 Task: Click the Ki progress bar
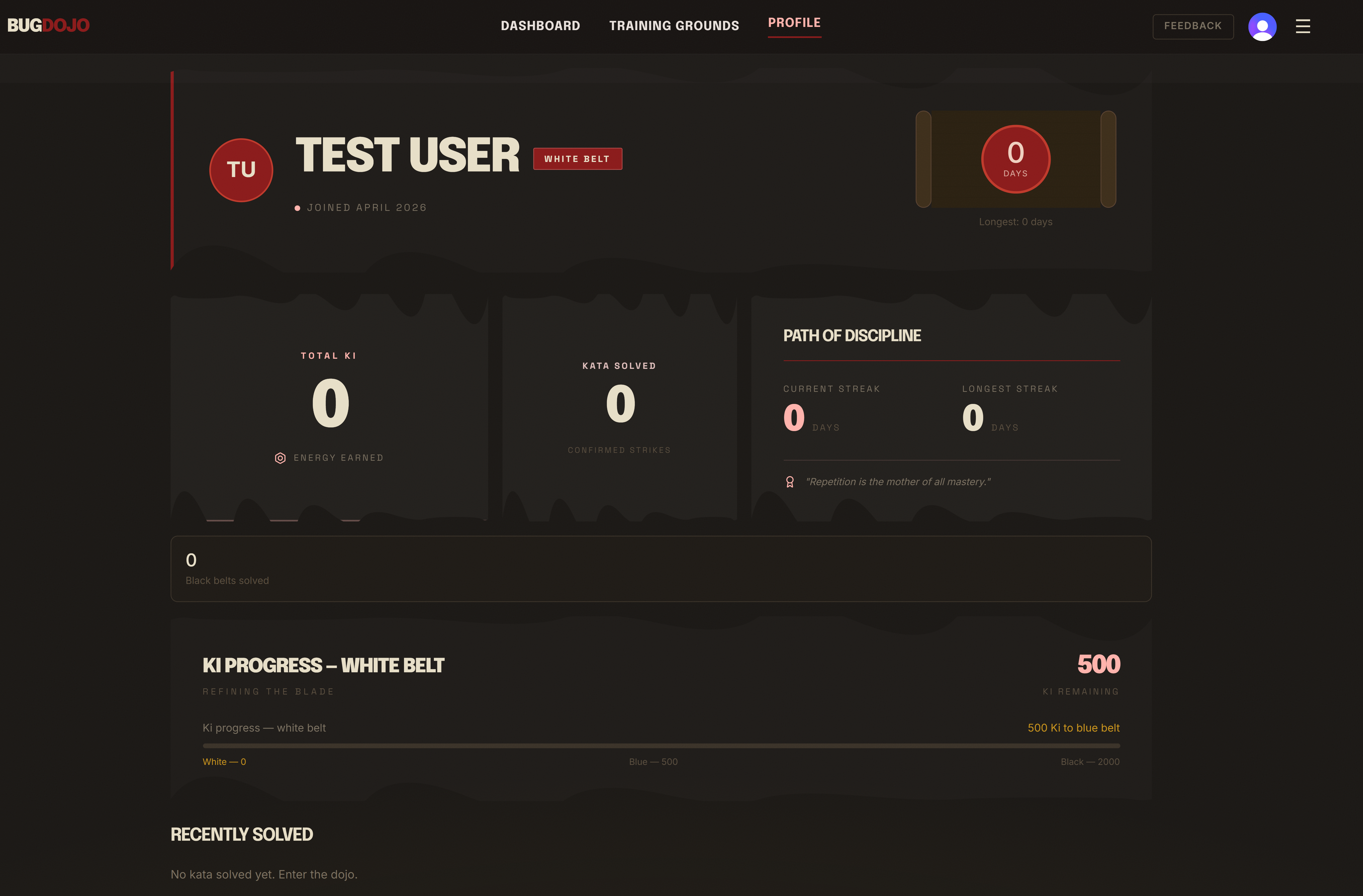[x=661, y=746]
